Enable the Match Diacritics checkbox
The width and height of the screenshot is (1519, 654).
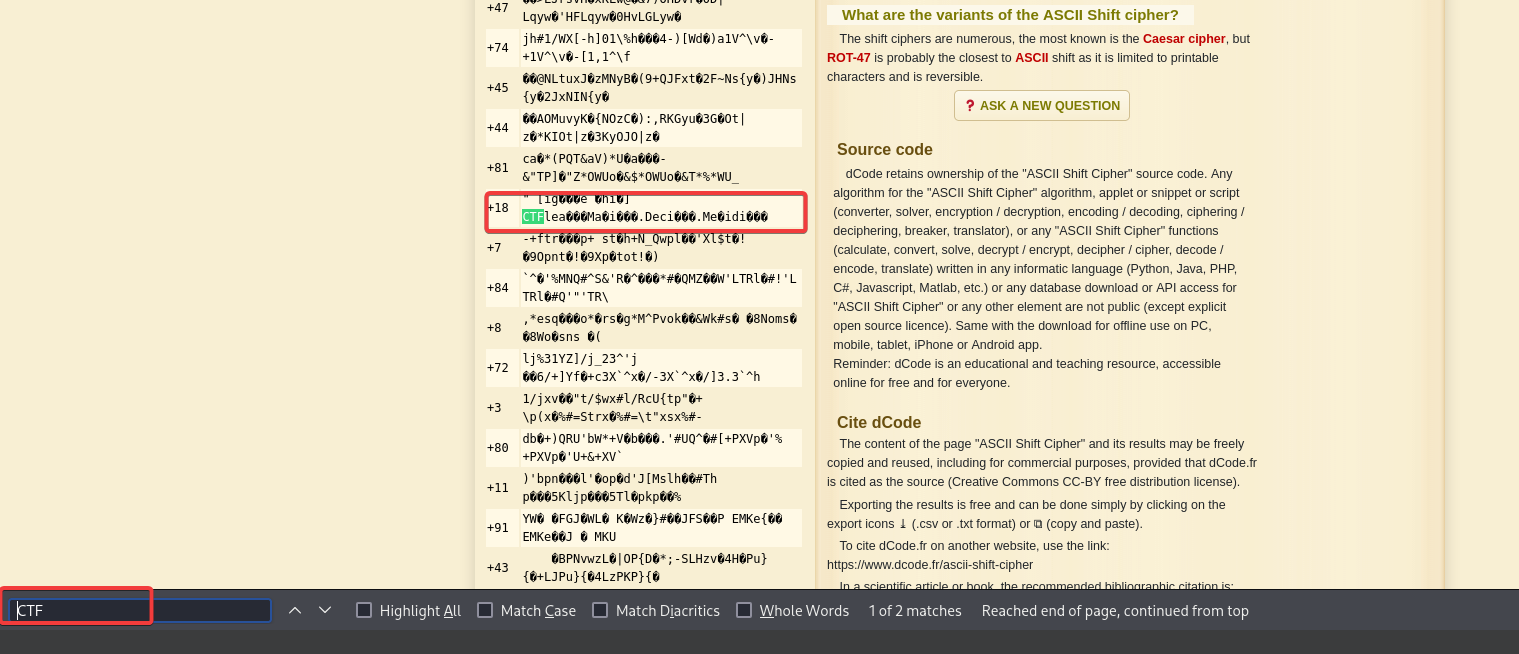point(600,610)
